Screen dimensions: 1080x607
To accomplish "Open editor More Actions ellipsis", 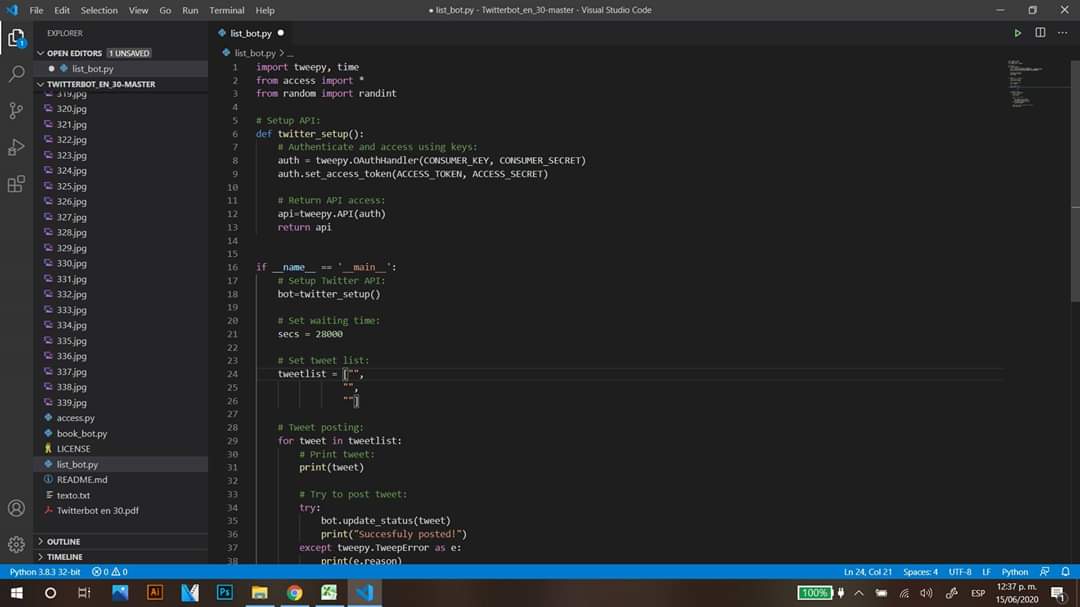I will 1063,33.
